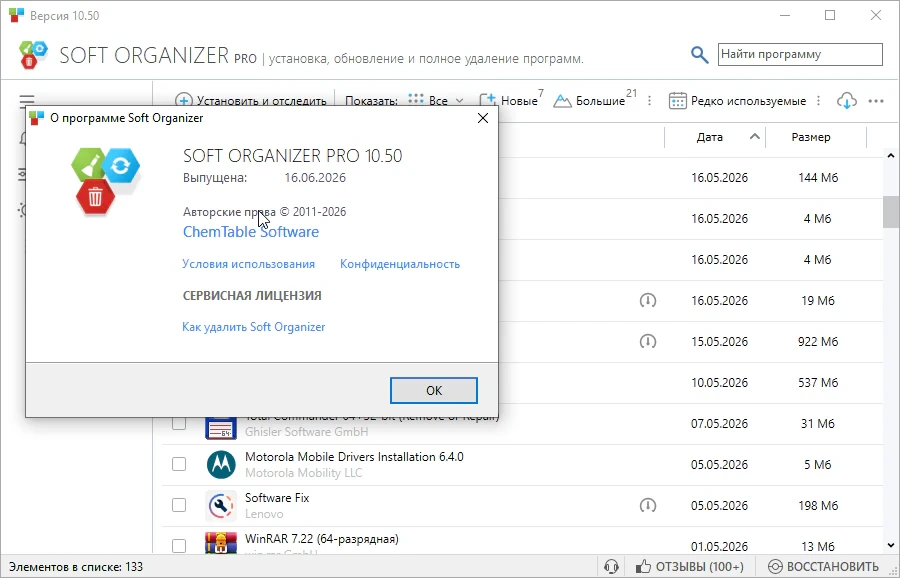Click the 537 Мб size cell

(x=818, y=382)
